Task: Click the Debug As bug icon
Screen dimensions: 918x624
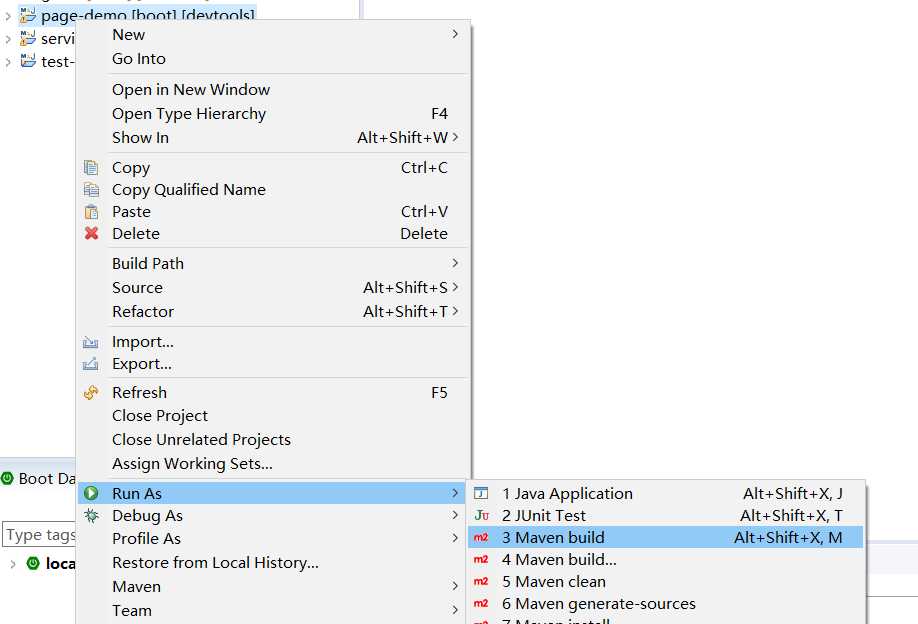Action: coord(92,516)
